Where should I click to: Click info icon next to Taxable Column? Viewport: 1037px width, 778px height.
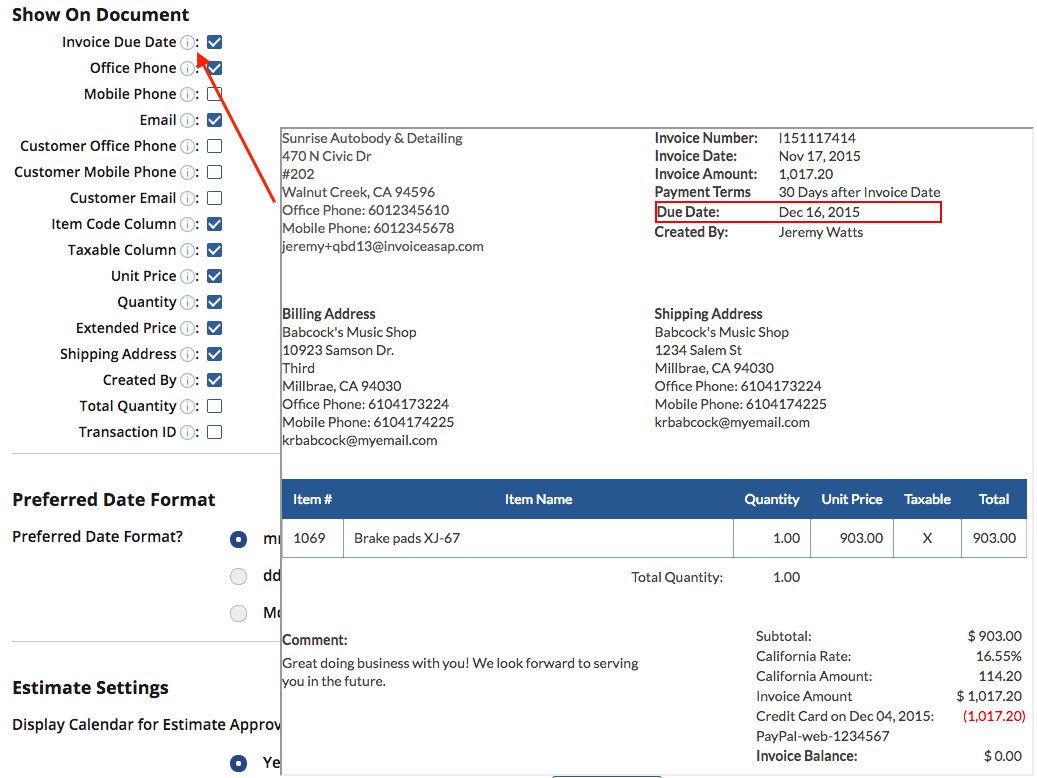tap(187, 251)
